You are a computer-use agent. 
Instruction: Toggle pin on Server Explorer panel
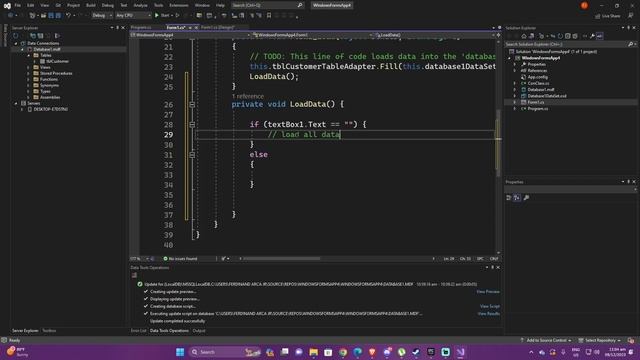pos(118,28)
